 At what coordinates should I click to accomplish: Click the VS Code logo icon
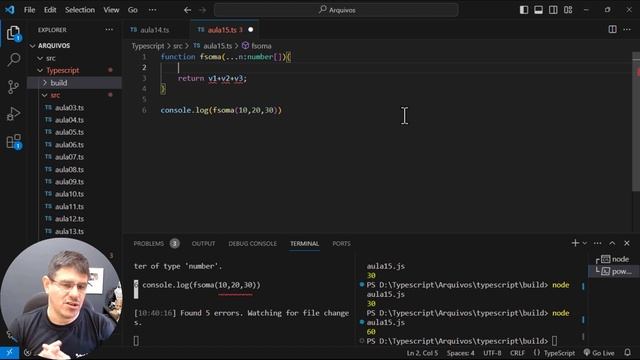[x=10, y=9]
